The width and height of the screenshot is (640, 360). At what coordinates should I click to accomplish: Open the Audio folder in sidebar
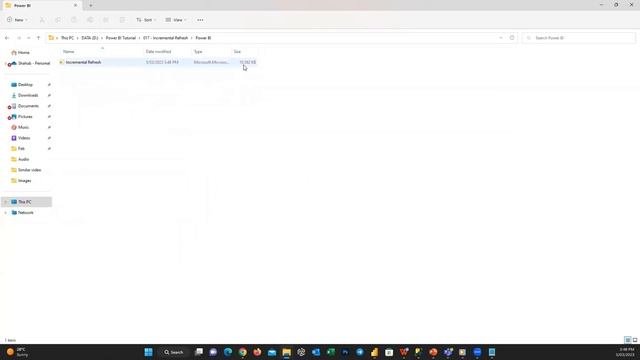tap(23, 159)
